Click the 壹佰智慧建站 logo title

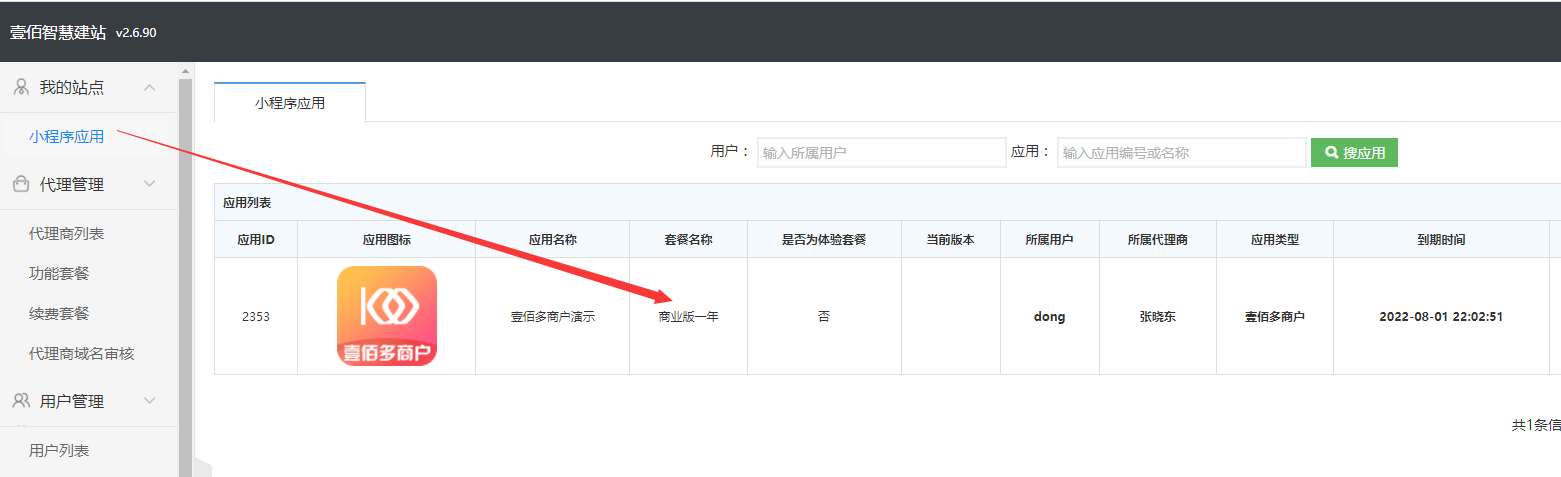click(x=58, y=32)
